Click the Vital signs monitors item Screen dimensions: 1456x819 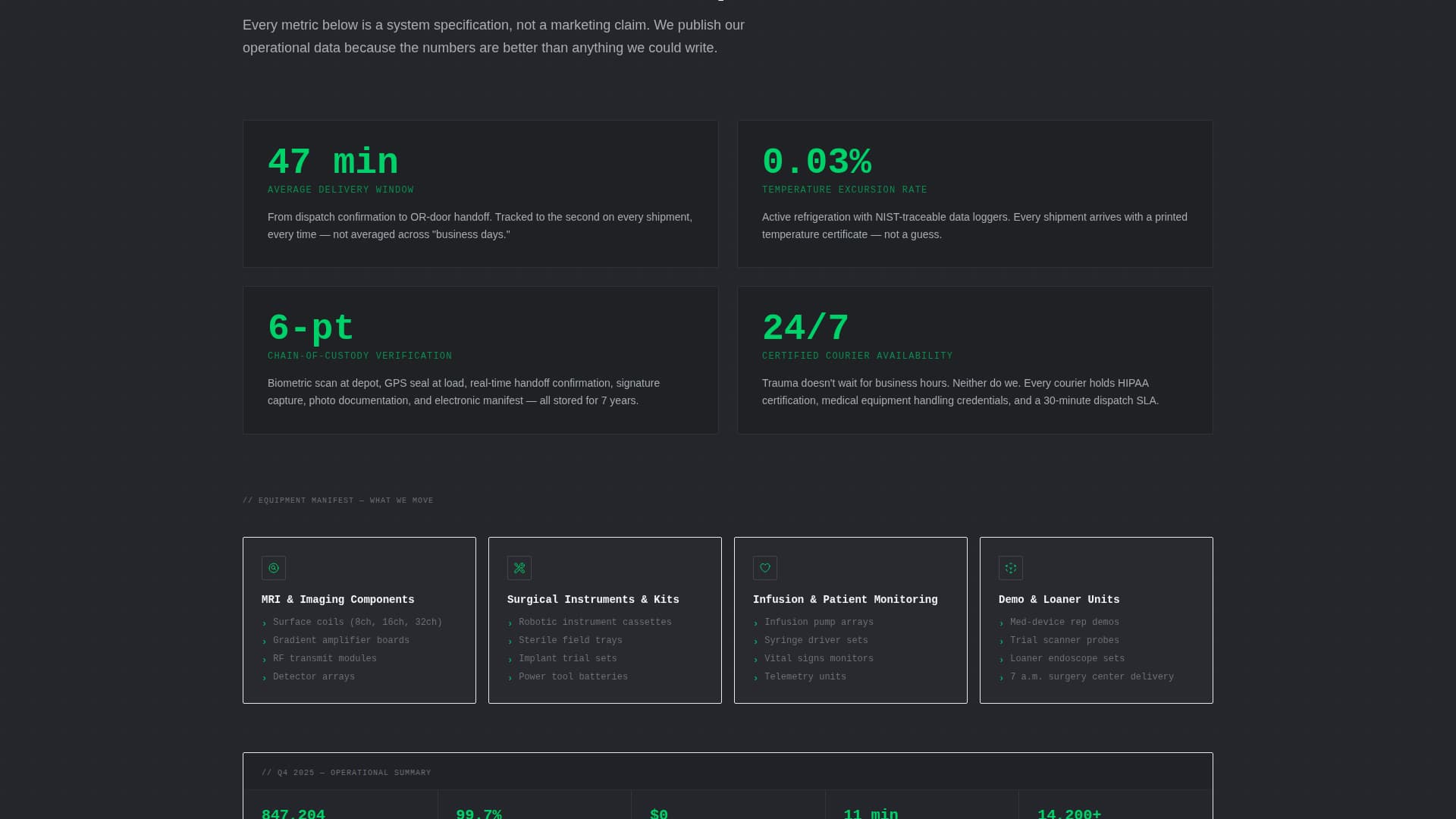pos(819,659)
